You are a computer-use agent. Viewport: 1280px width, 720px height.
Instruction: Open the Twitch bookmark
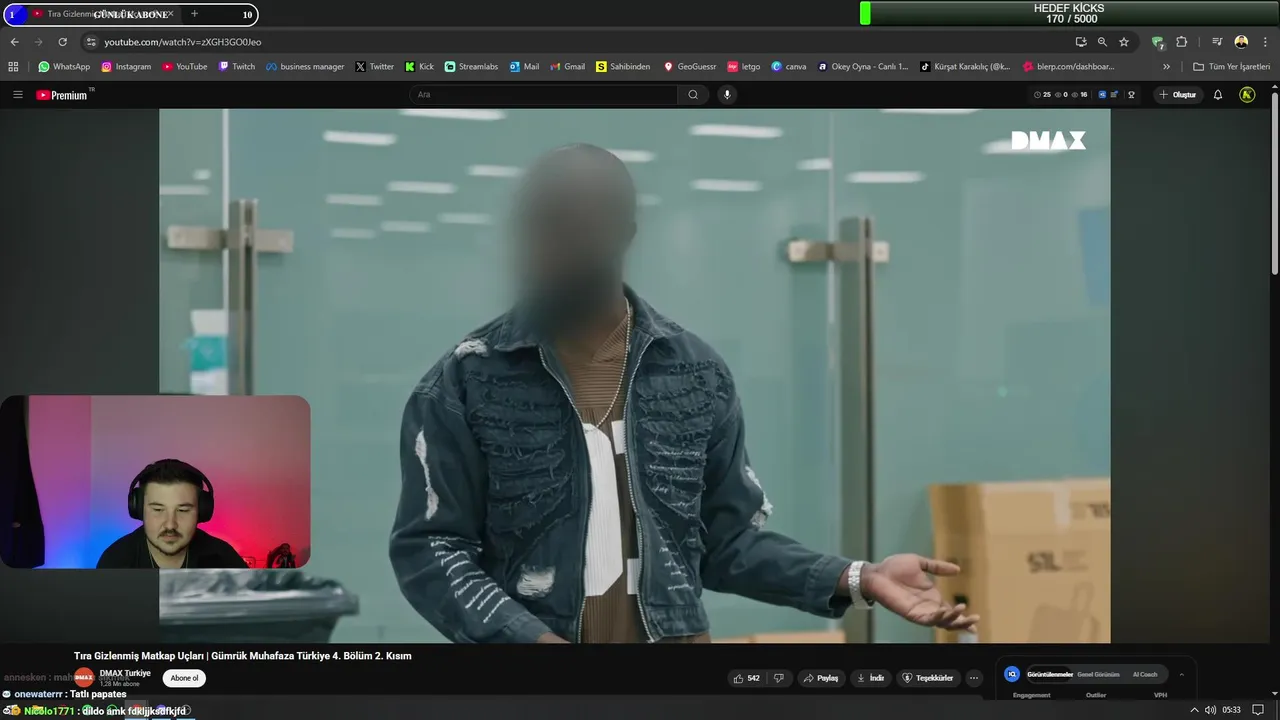click(x=237, y=67)
